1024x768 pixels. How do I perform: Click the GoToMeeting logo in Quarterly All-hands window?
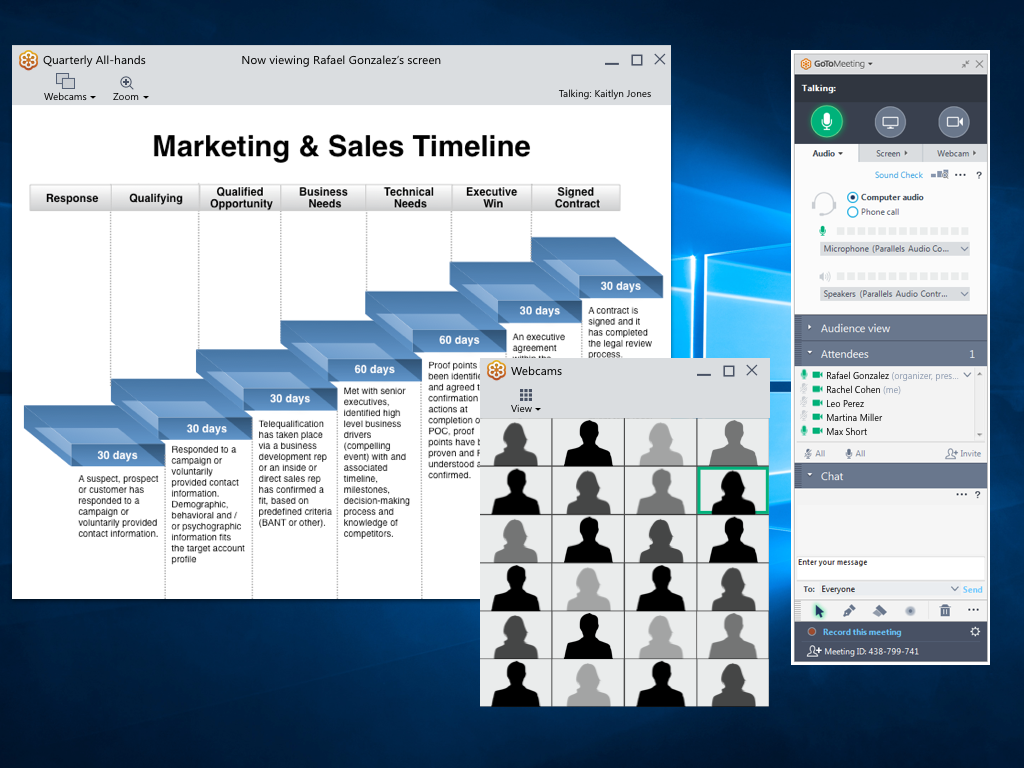pos(28,60)
